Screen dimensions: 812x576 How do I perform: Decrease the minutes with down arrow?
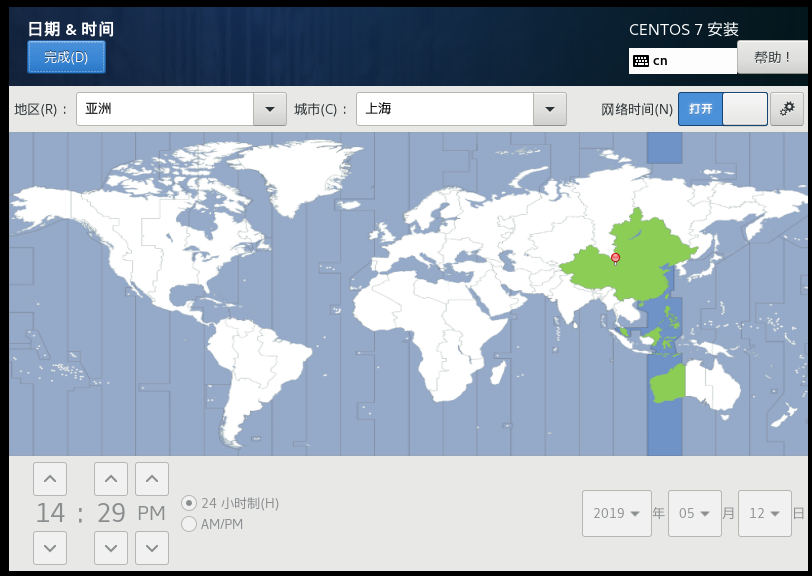[x=111, y=548]
